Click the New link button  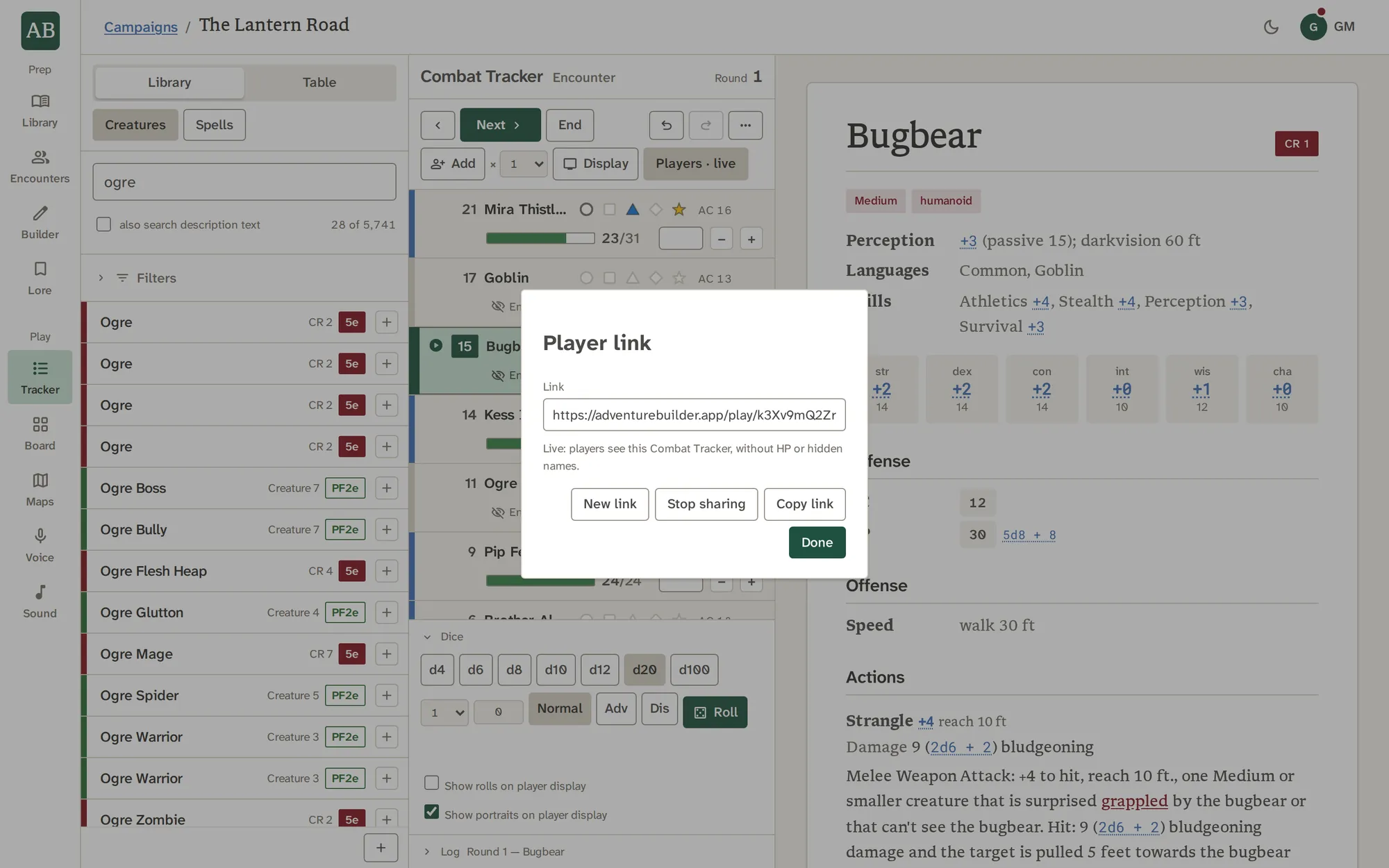[610, 504]
